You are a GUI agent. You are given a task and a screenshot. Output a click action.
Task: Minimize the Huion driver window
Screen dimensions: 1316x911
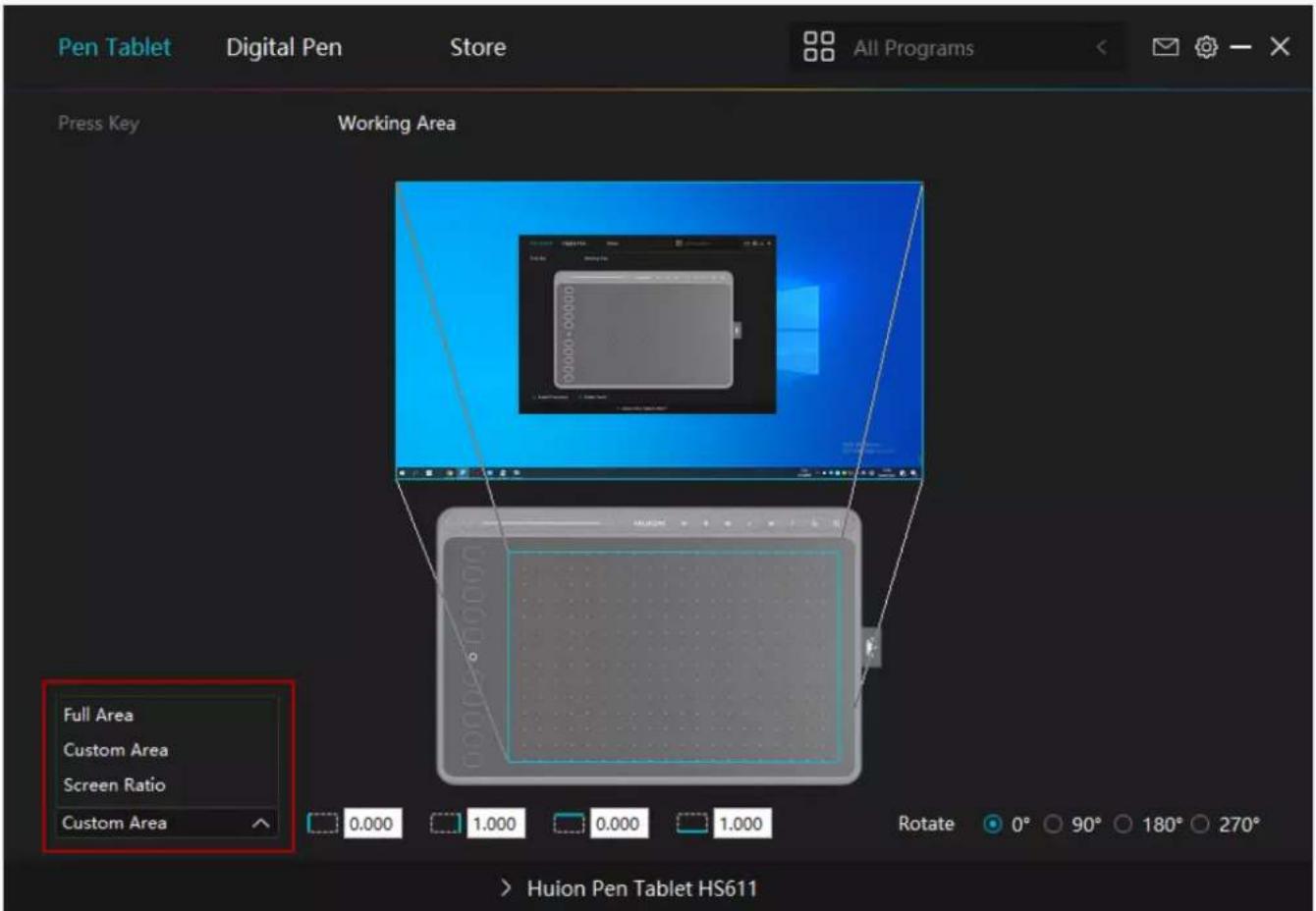tap(1240, 47)
